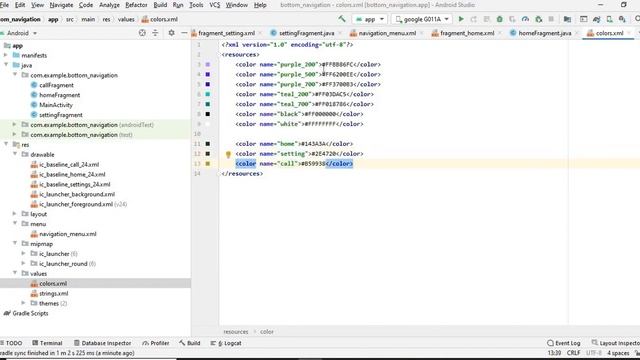
Task: Open the Event Log
Action: (x=564, y=343)
